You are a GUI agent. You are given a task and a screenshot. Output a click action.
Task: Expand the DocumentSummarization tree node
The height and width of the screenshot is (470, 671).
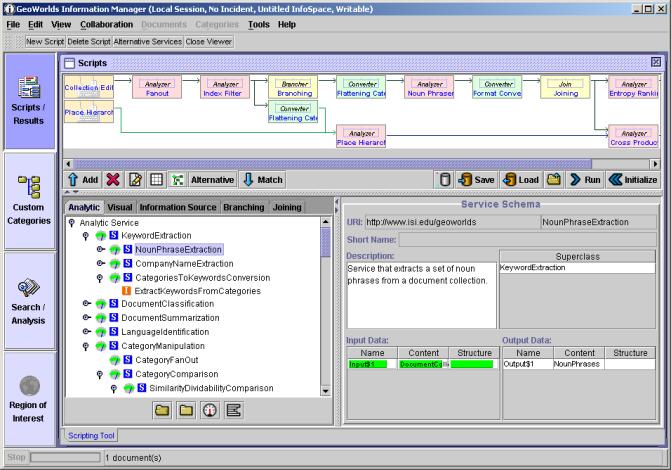(87, 318)
